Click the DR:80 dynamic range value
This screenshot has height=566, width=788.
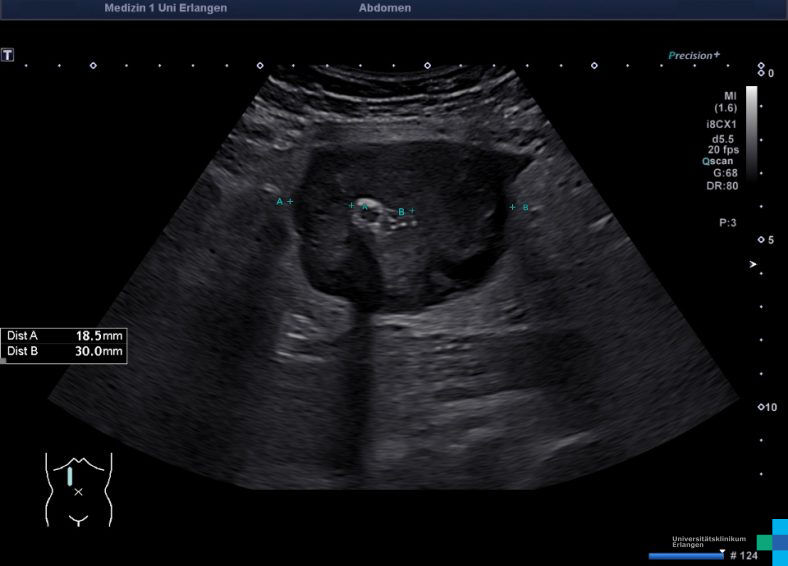[x=723, y=185]
